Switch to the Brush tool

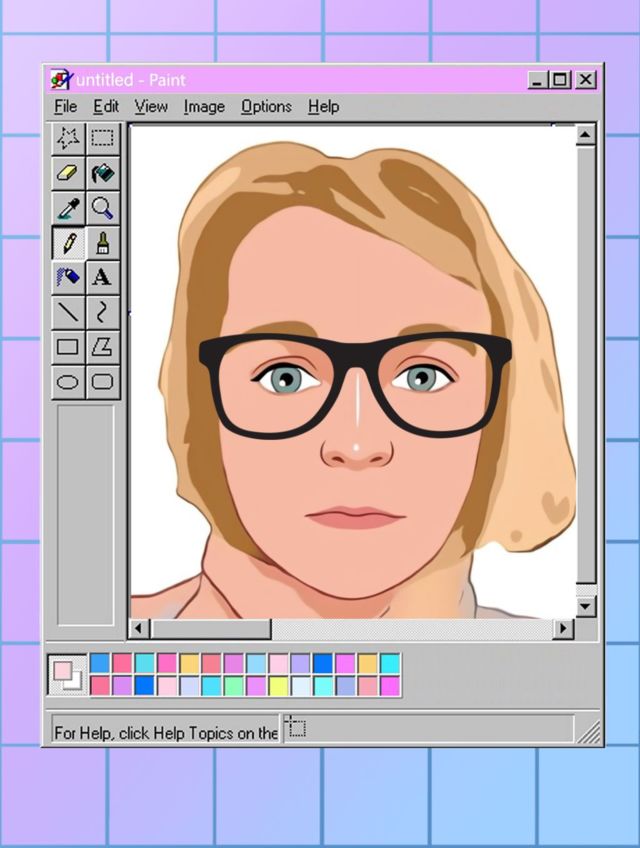tap(103, 243)
